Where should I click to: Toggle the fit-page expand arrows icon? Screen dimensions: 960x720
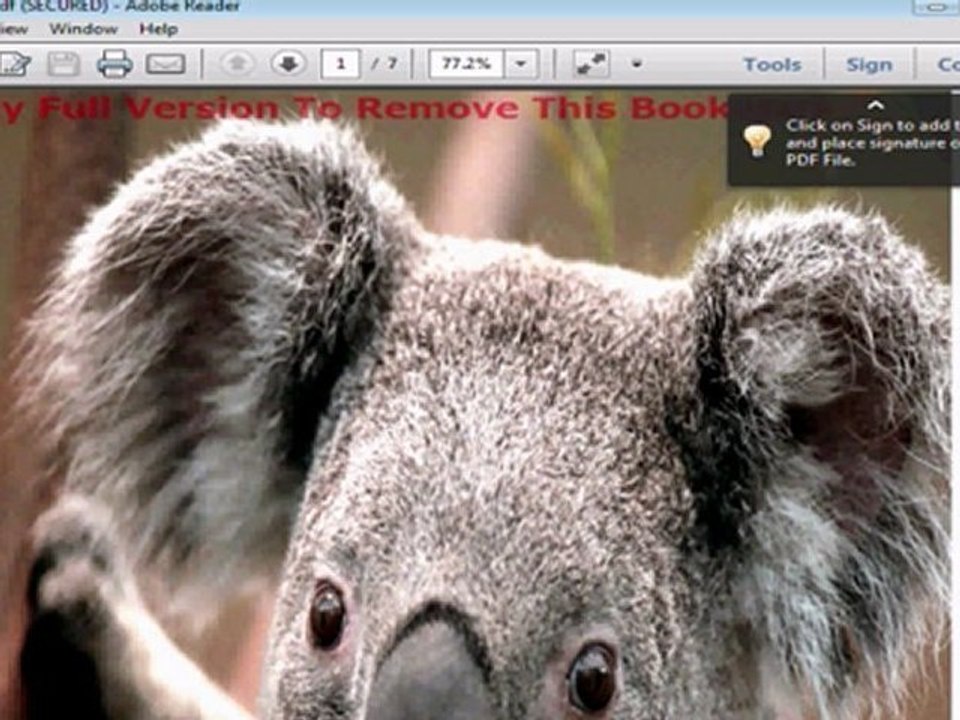(591, 64)
